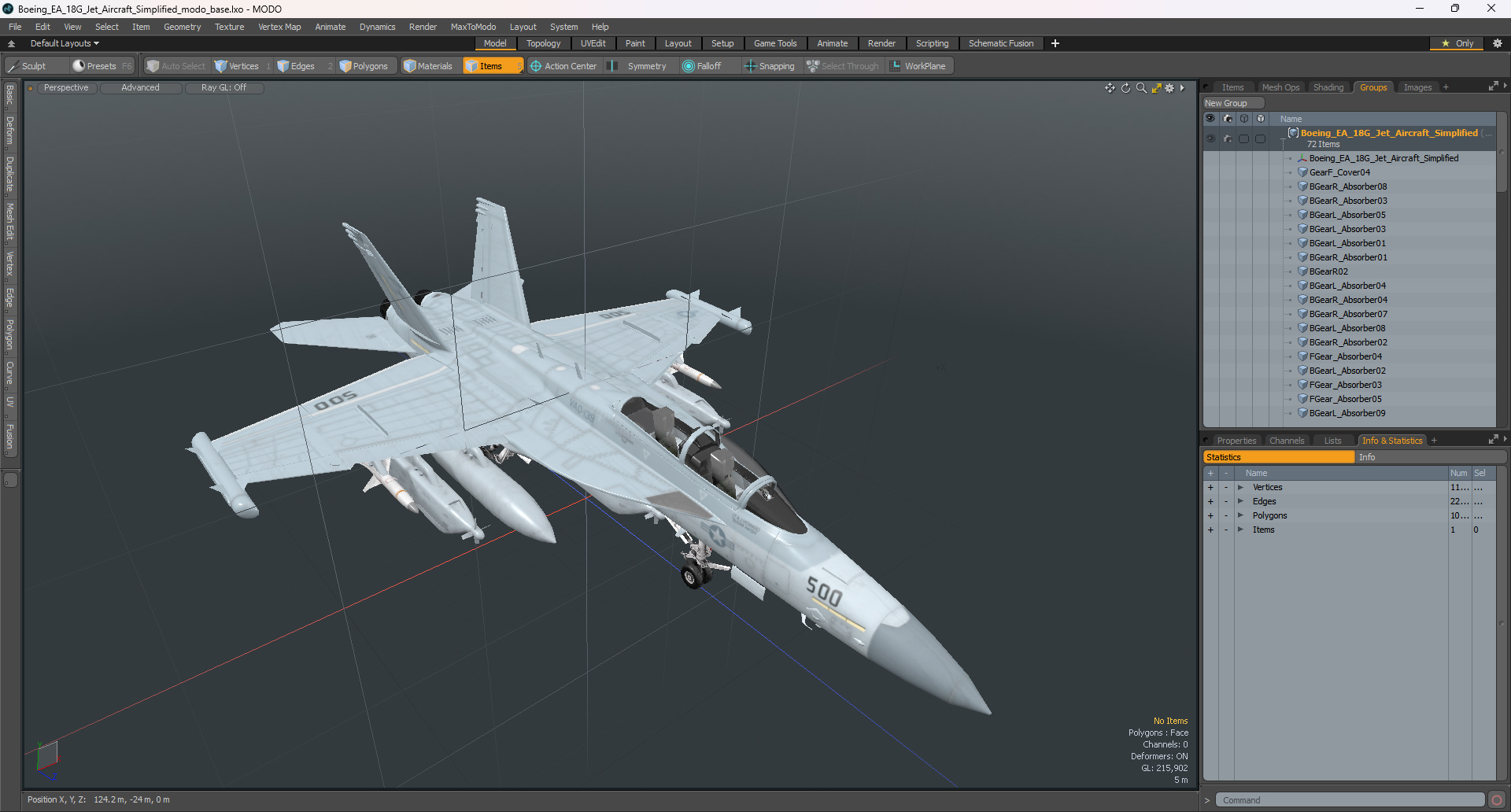
Task: Add a new tab to Groups panel
Action: point(1446,87)
